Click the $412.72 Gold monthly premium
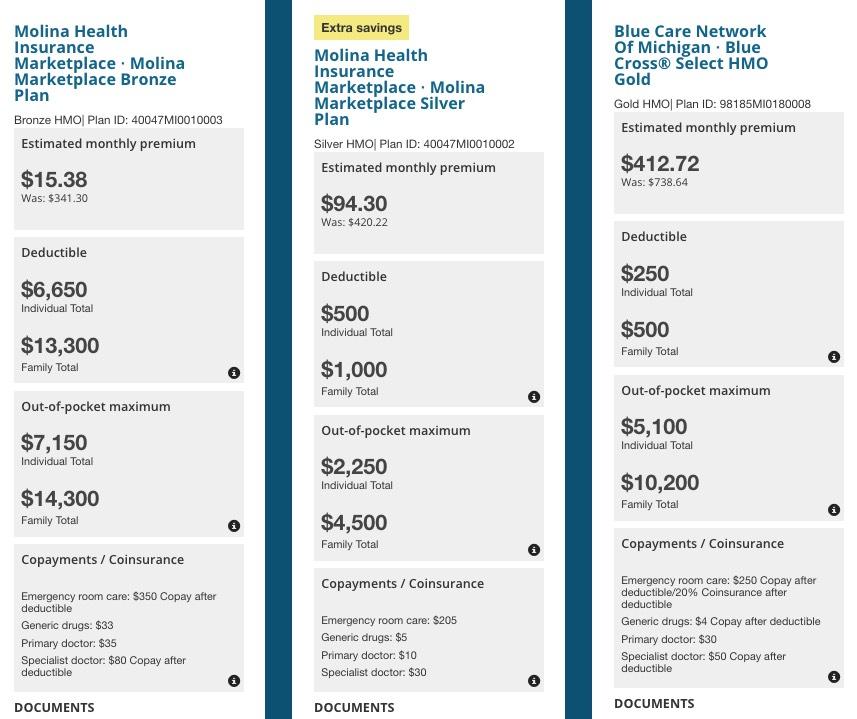This screenshot has height=719, width=857. tap(660, 164)
